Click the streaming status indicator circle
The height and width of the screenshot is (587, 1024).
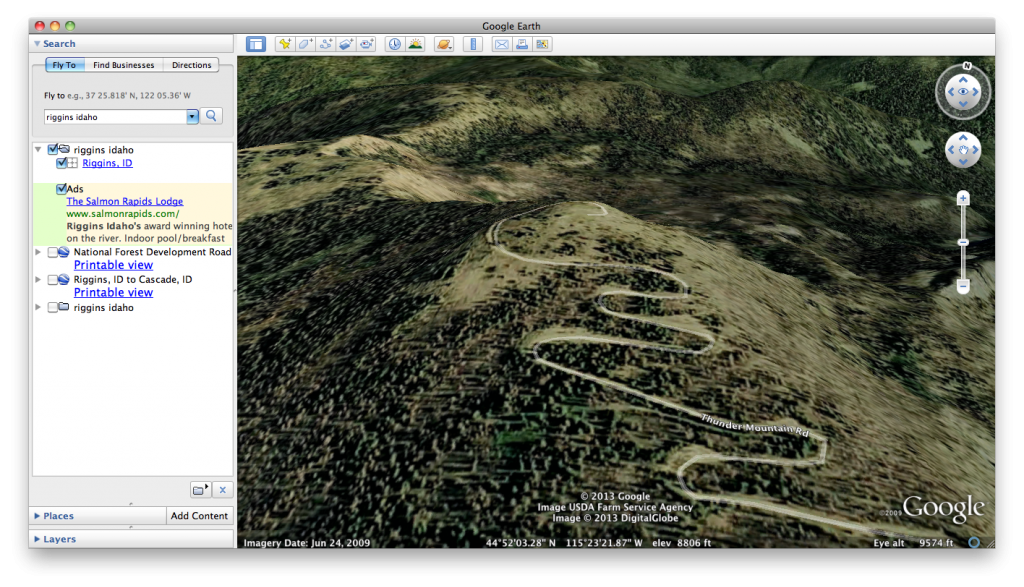[974, 543]
